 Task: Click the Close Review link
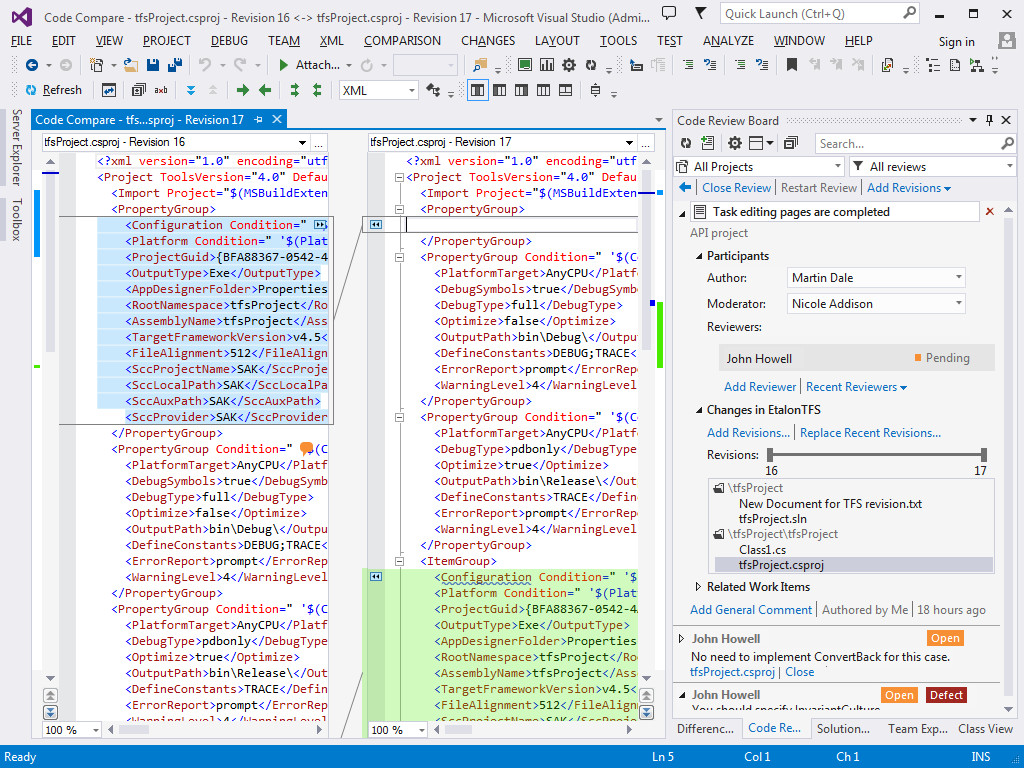[x=736, y=188]
